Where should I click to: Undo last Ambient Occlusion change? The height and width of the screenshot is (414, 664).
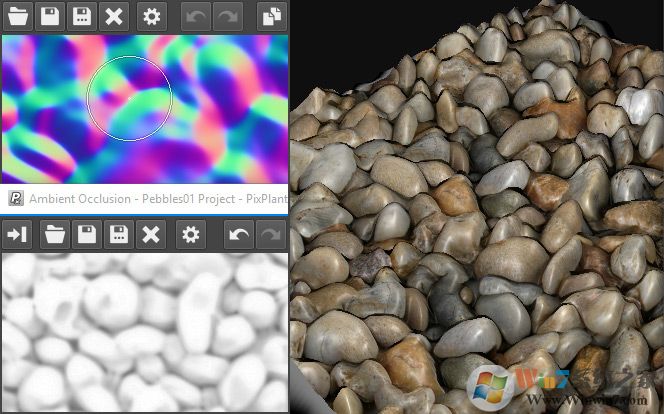[239, 234]
